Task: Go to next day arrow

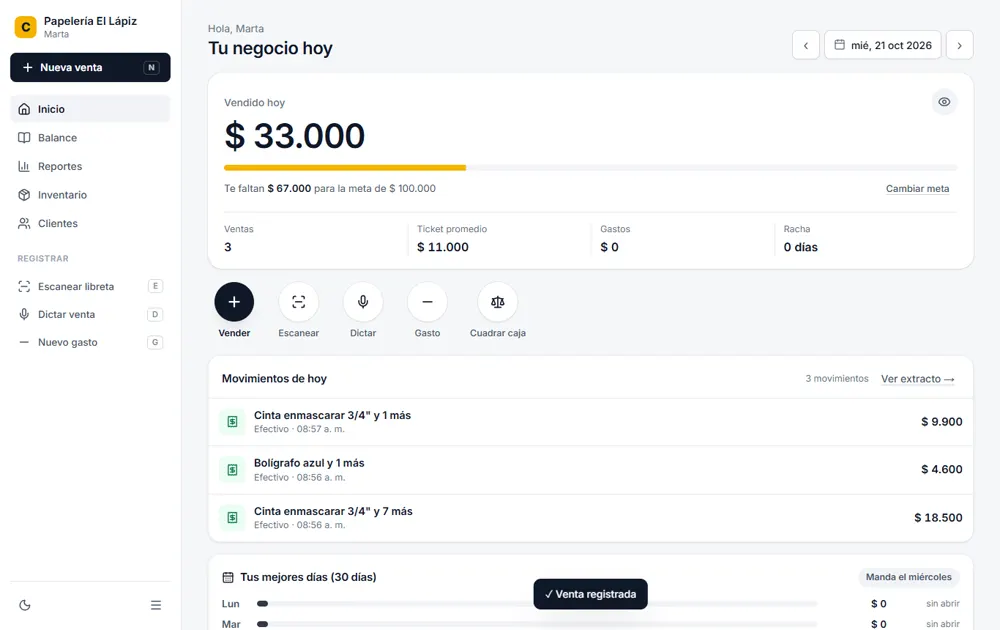Action: click(x=960, y=45)
